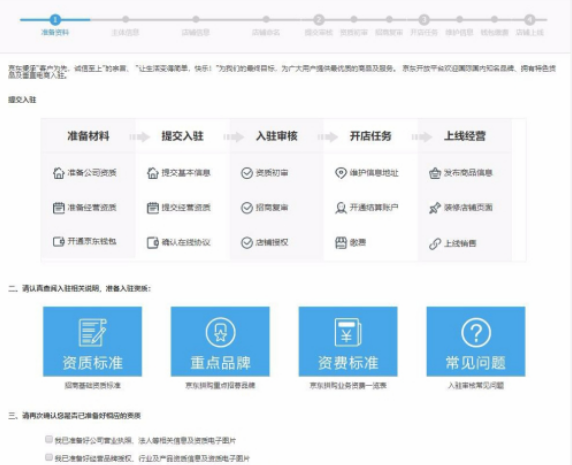Image resolution: width=572 pixels, height=465 pixels.
Task: Select step 4 店铺上线 in progress bar
Action: pos(530,19)
